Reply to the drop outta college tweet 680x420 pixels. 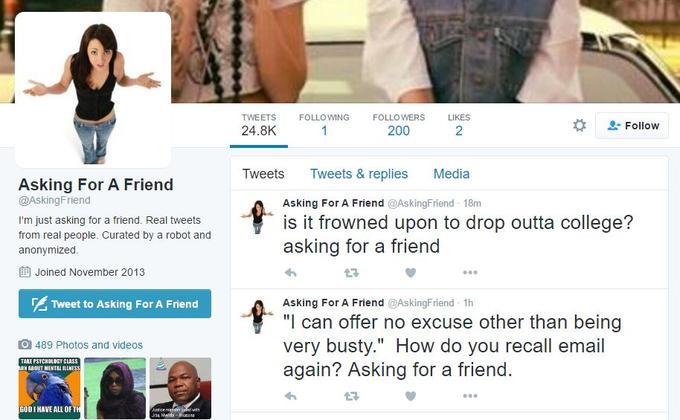point(291,273)
